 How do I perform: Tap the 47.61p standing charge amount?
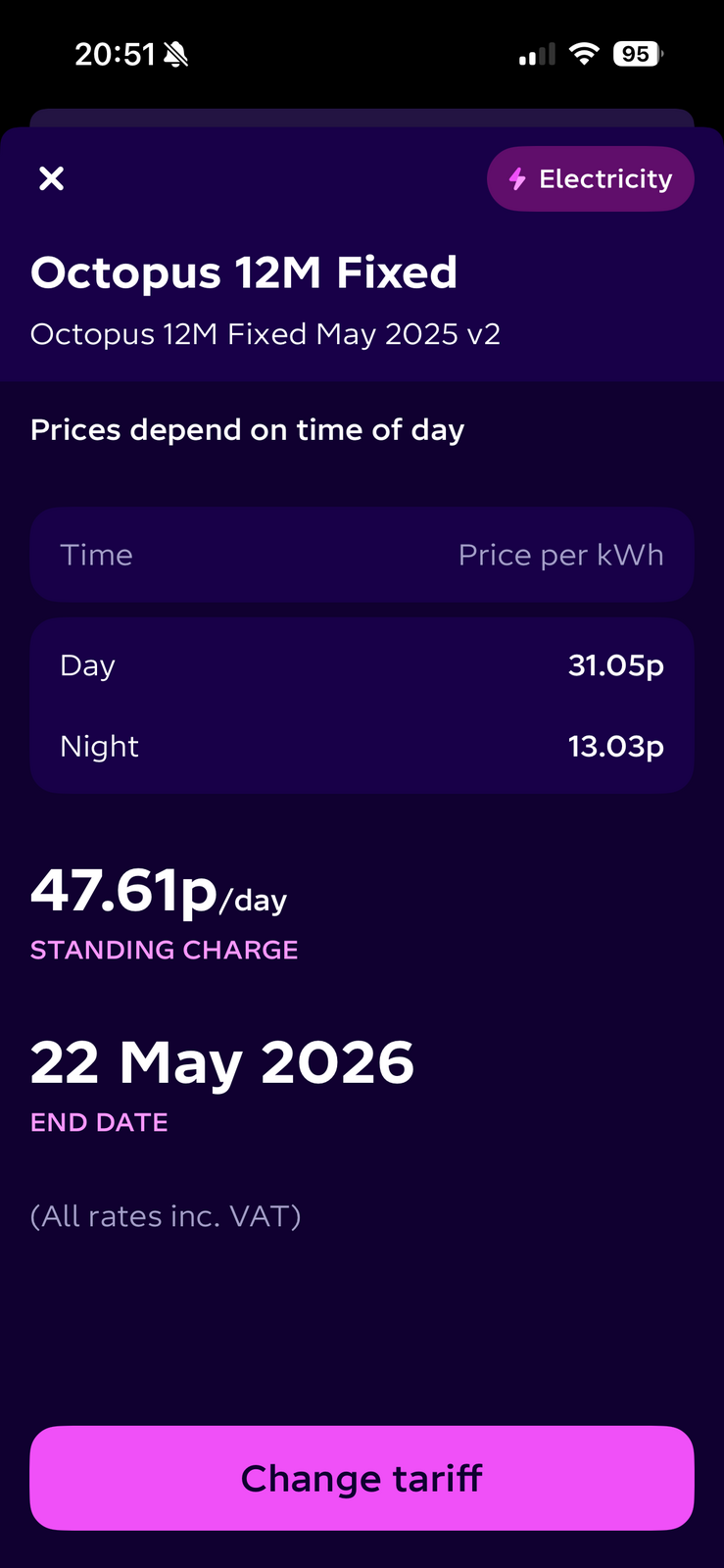(124, 890)
